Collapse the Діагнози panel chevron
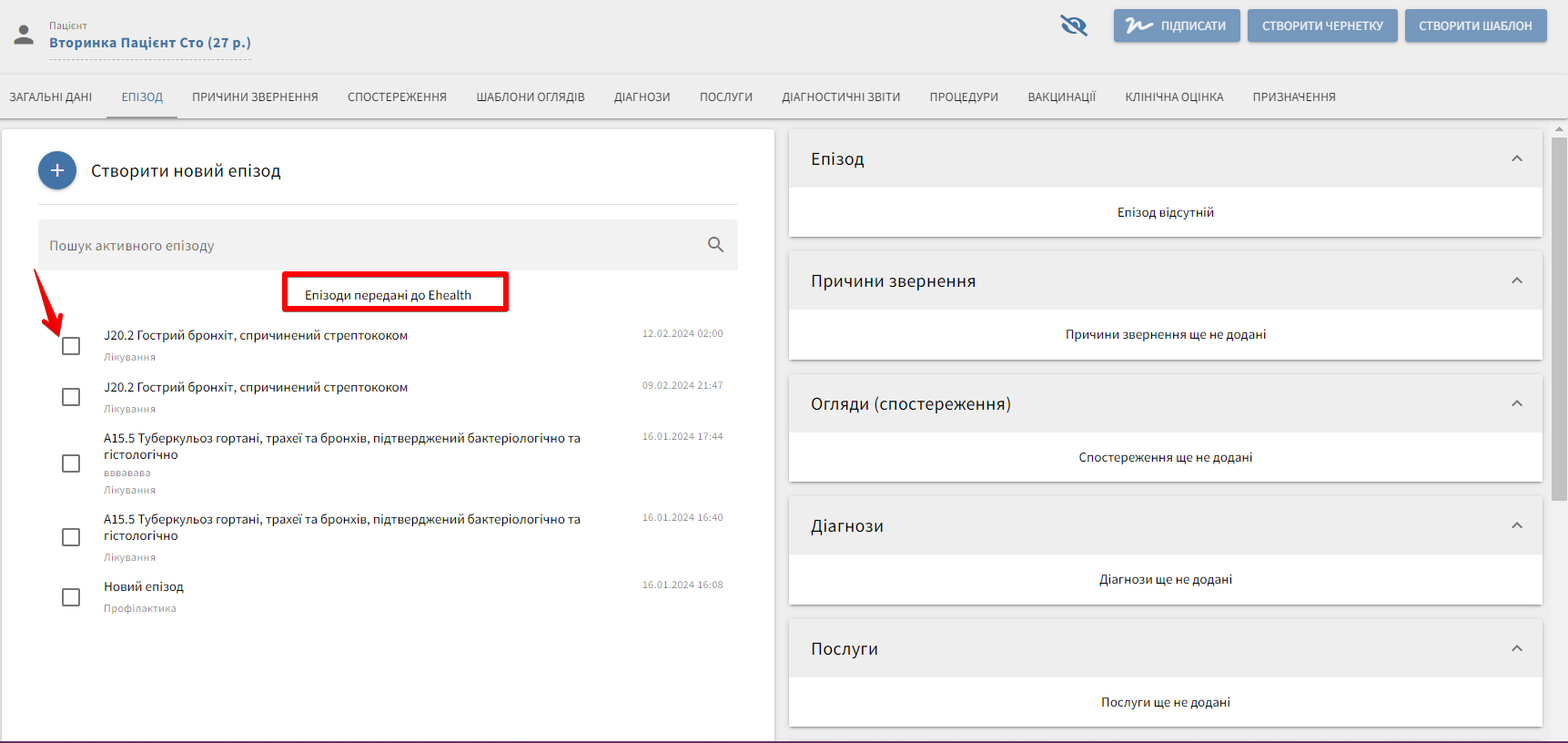Viewport: 1568px width, 743px height. (x=1516, y=525)
